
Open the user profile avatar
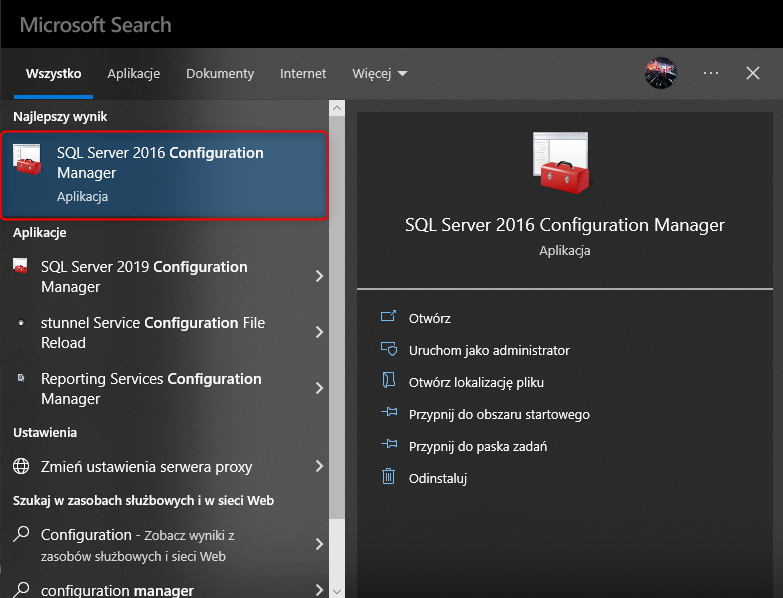tap(661, 73)
